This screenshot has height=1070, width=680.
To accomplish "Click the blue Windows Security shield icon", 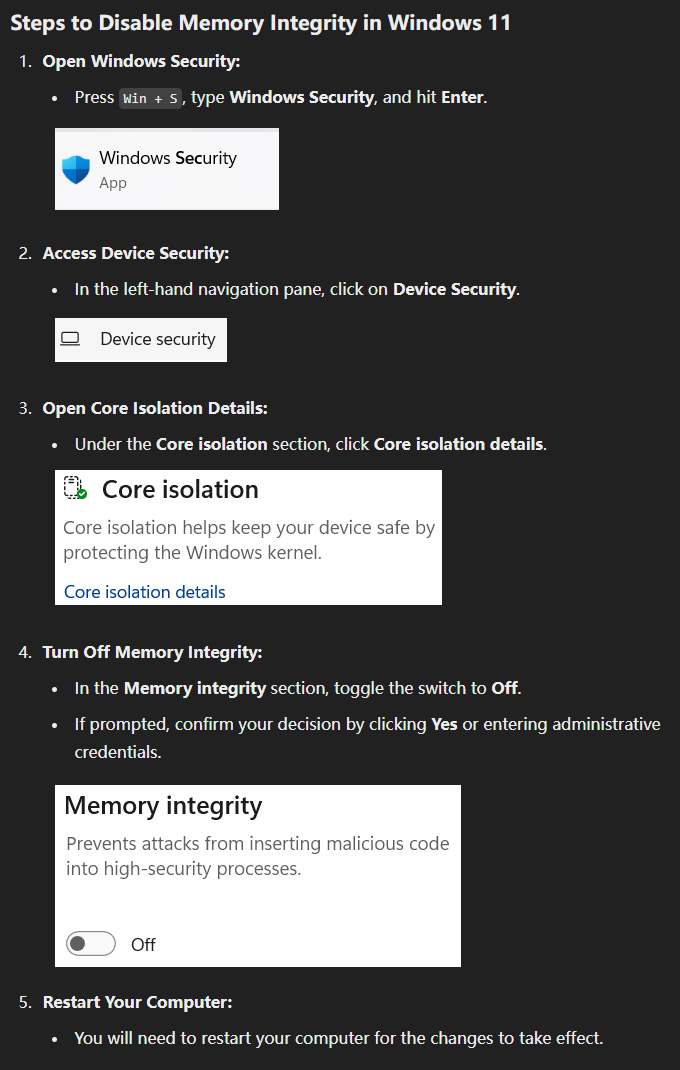I will click(x=76, y=169).
